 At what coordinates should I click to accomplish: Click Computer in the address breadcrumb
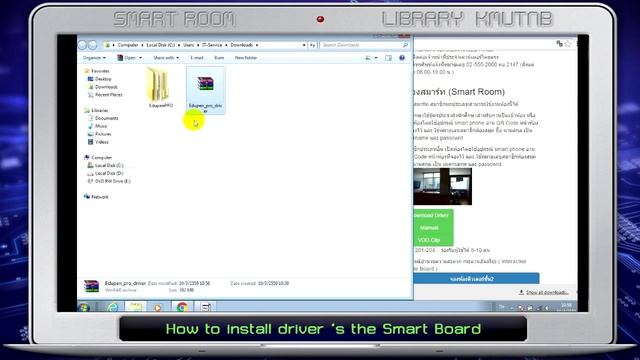128,45
